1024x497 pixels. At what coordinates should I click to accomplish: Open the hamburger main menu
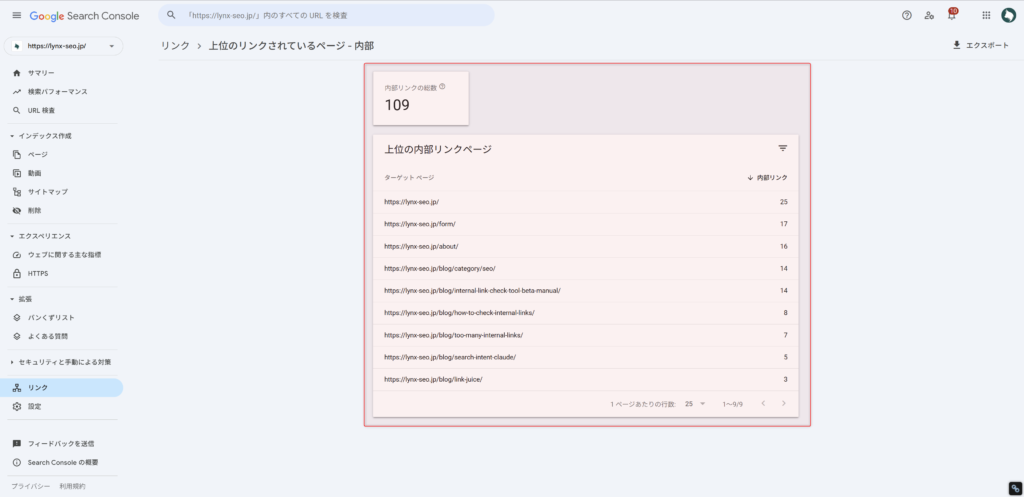click(16, 16)
